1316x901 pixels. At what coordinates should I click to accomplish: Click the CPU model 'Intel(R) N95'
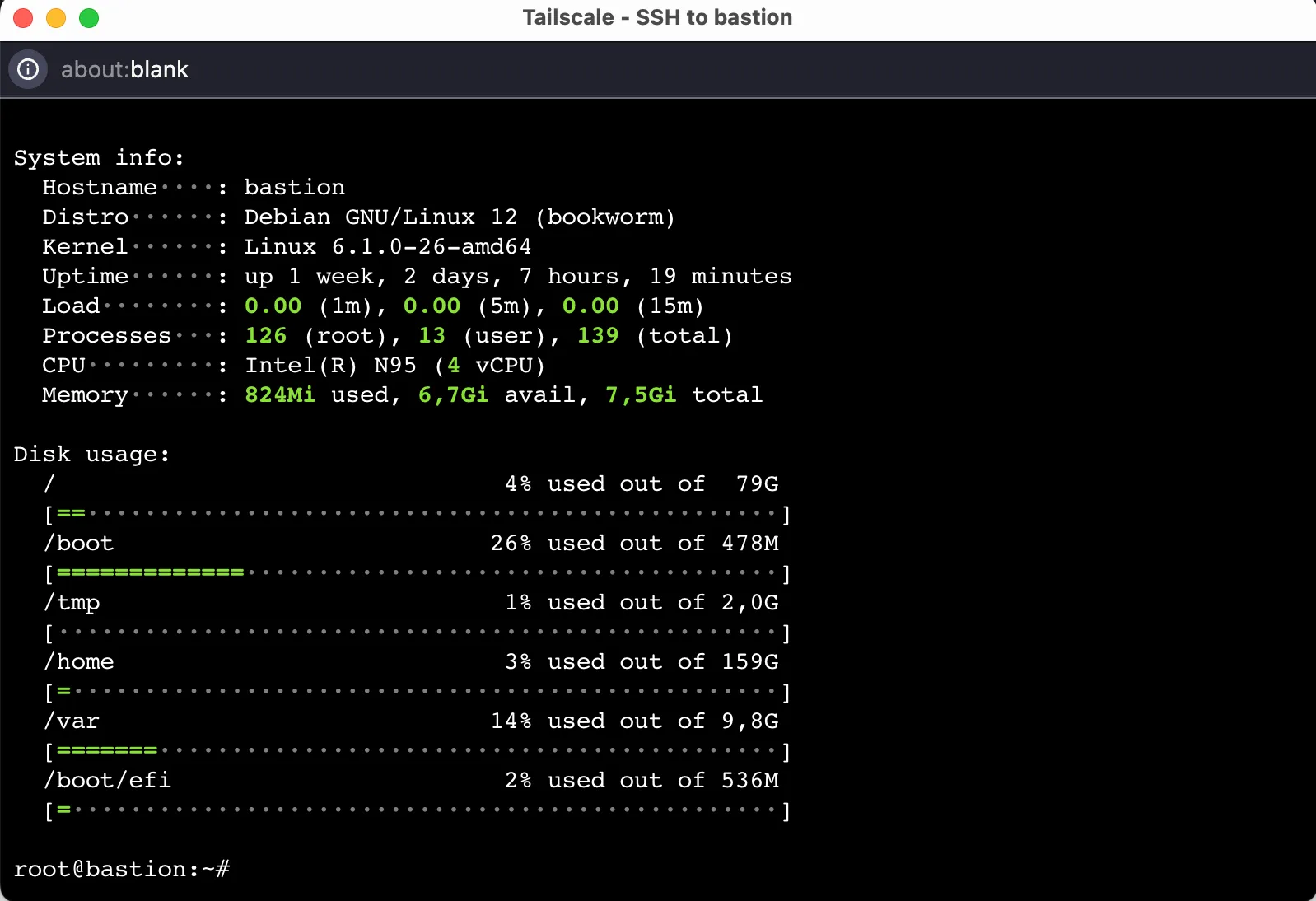point(330,366)
